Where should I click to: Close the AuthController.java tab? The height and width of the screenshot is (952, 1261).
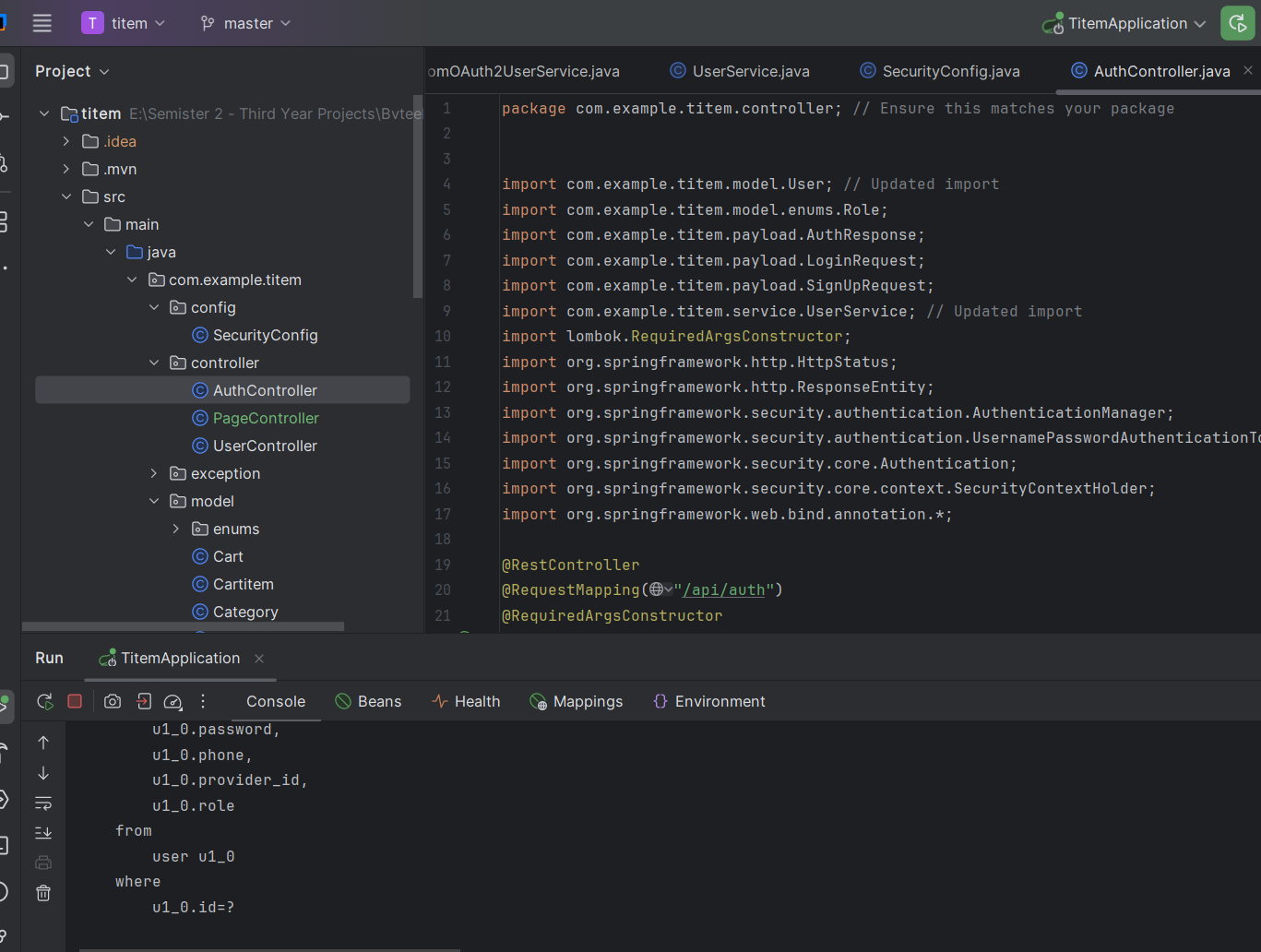[x=1248, y=70]
